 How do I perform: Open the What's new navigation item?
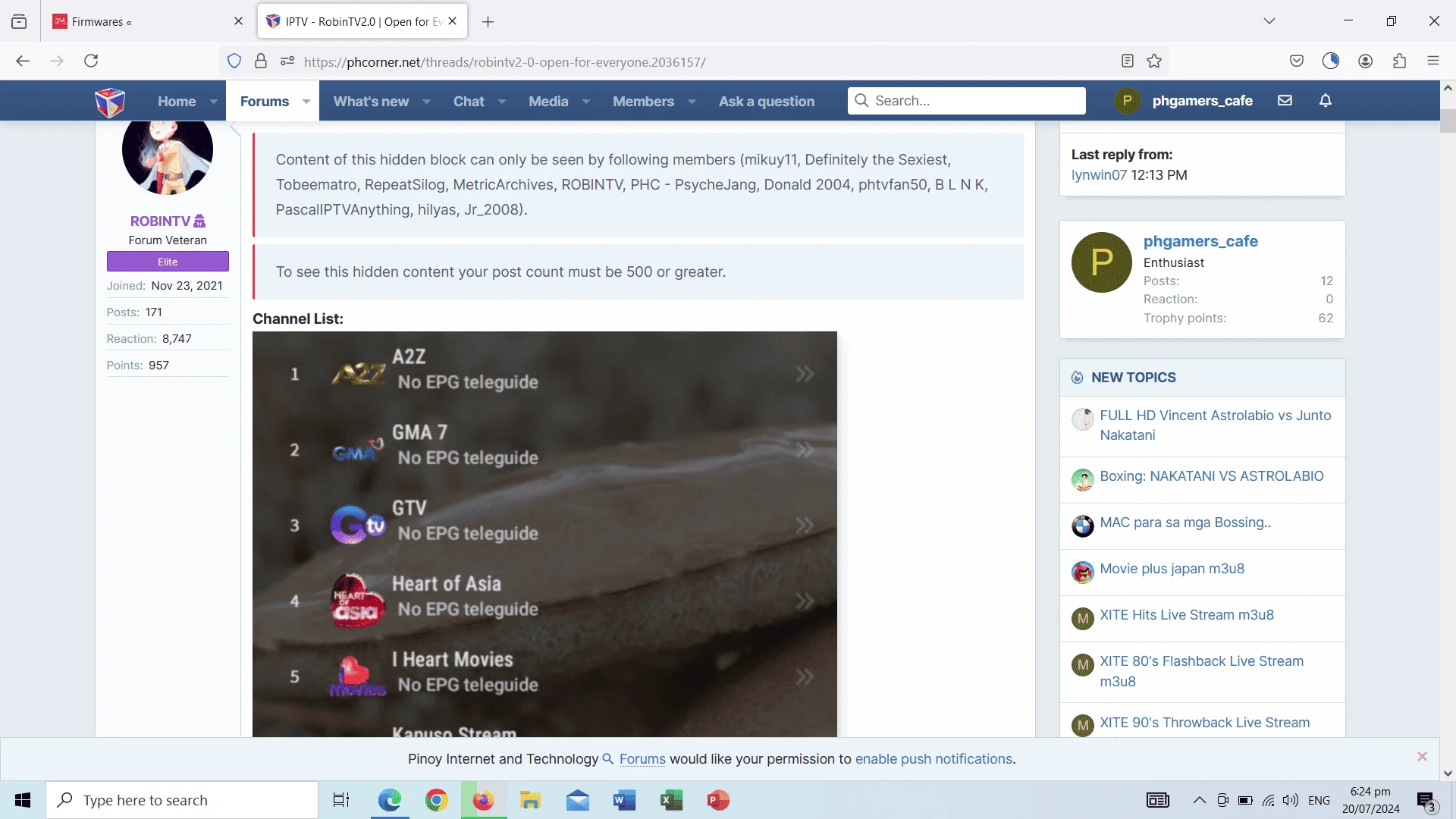point(371,102)
